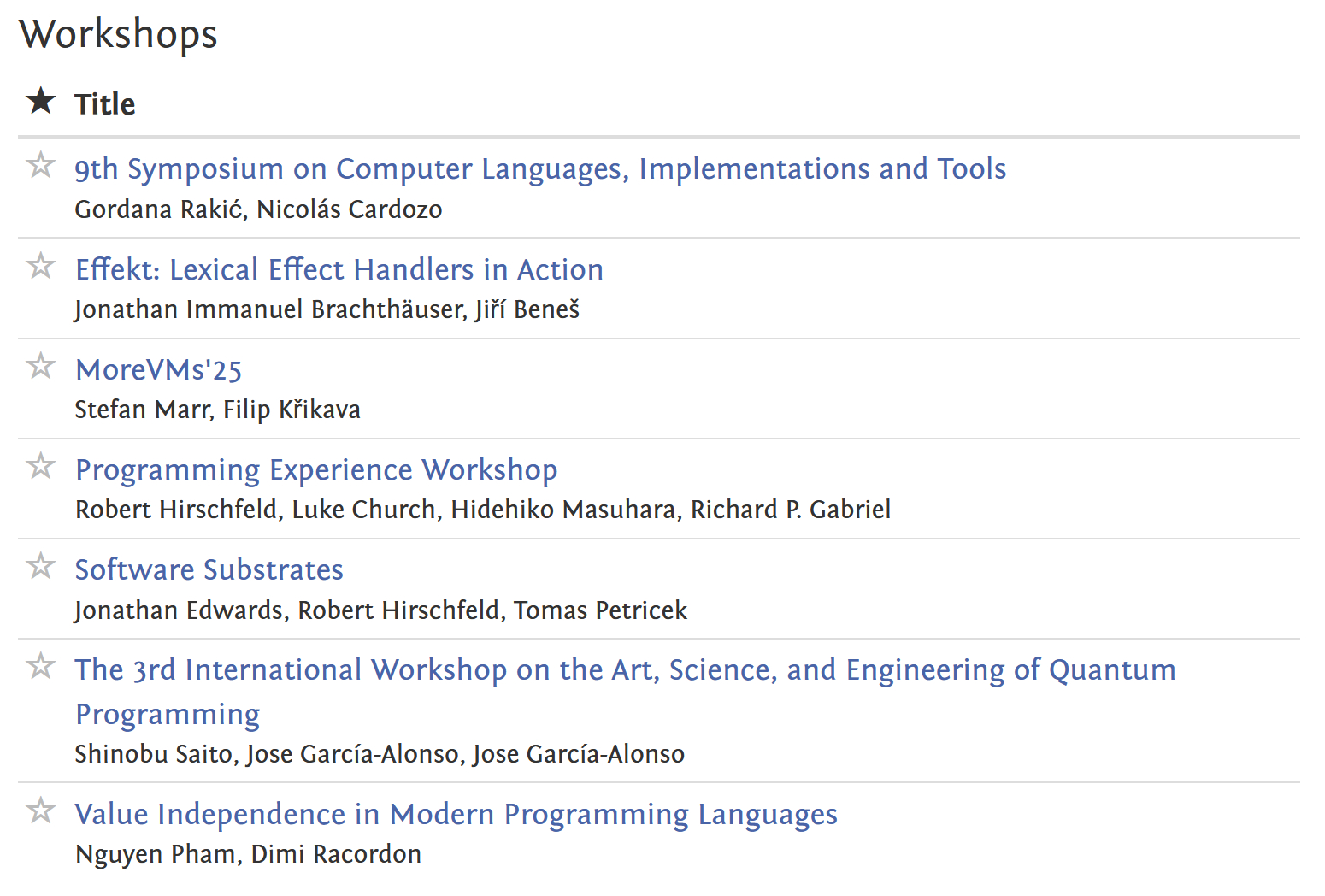1325x896 pixels.
Task: Click organizers Nguyen Pham, Dimi Racordon
Action: tap(248, 854)
